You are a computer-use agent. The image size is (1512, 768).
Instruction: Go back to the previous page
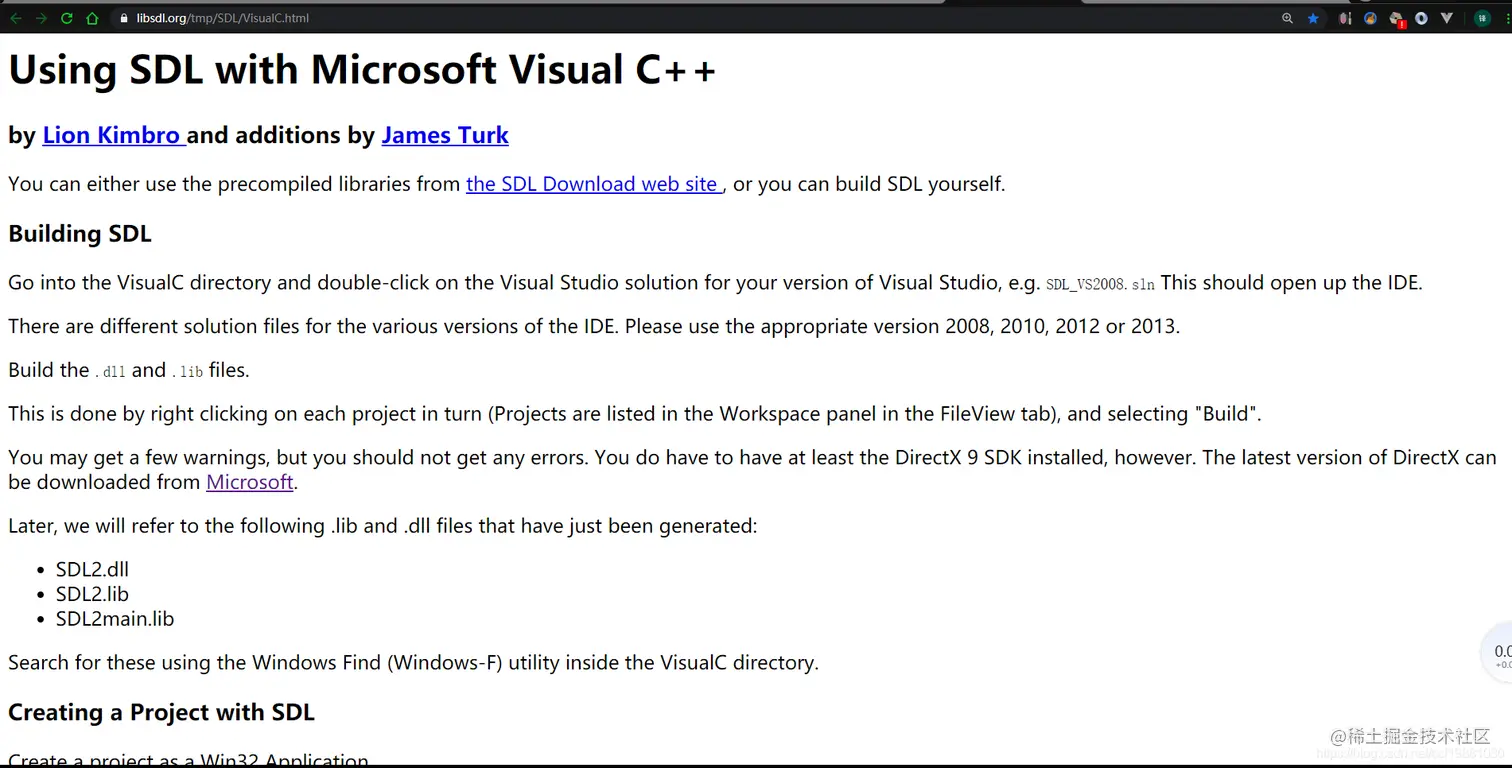pyautogui.click(x=15, y=18)
